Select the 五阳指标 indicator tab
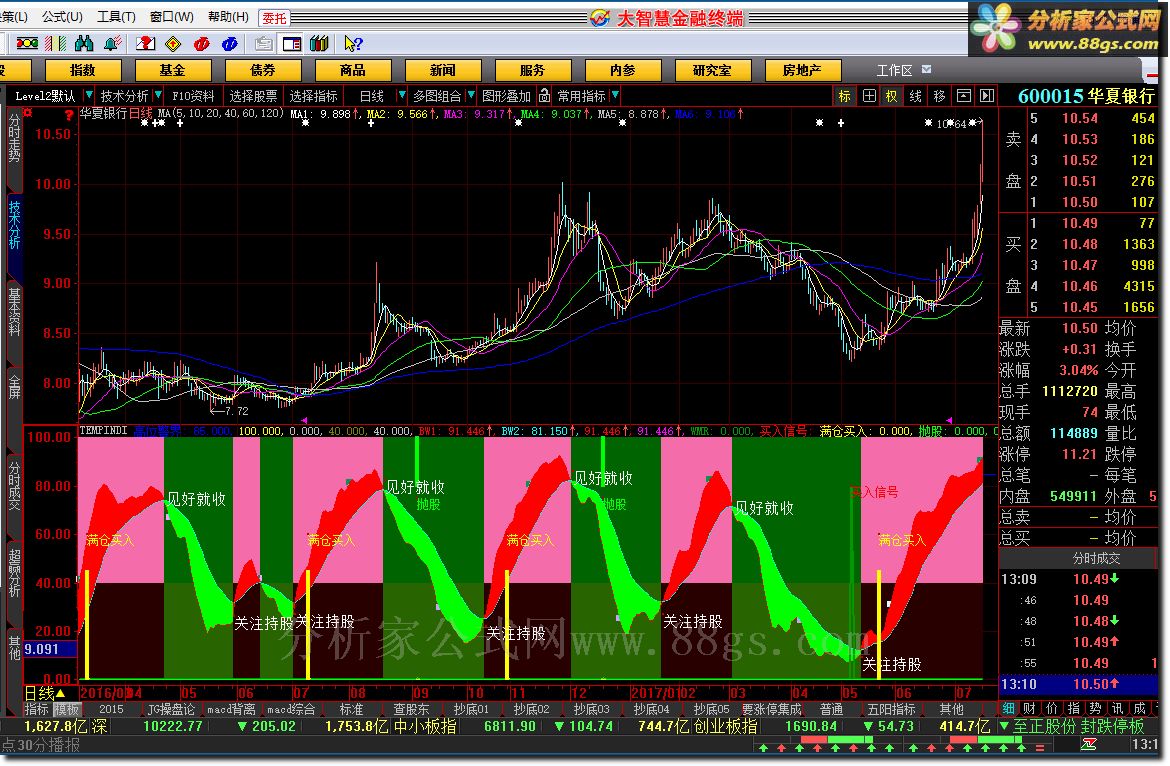The height and width of the screenshot is (766, 1170). point(891,709)
